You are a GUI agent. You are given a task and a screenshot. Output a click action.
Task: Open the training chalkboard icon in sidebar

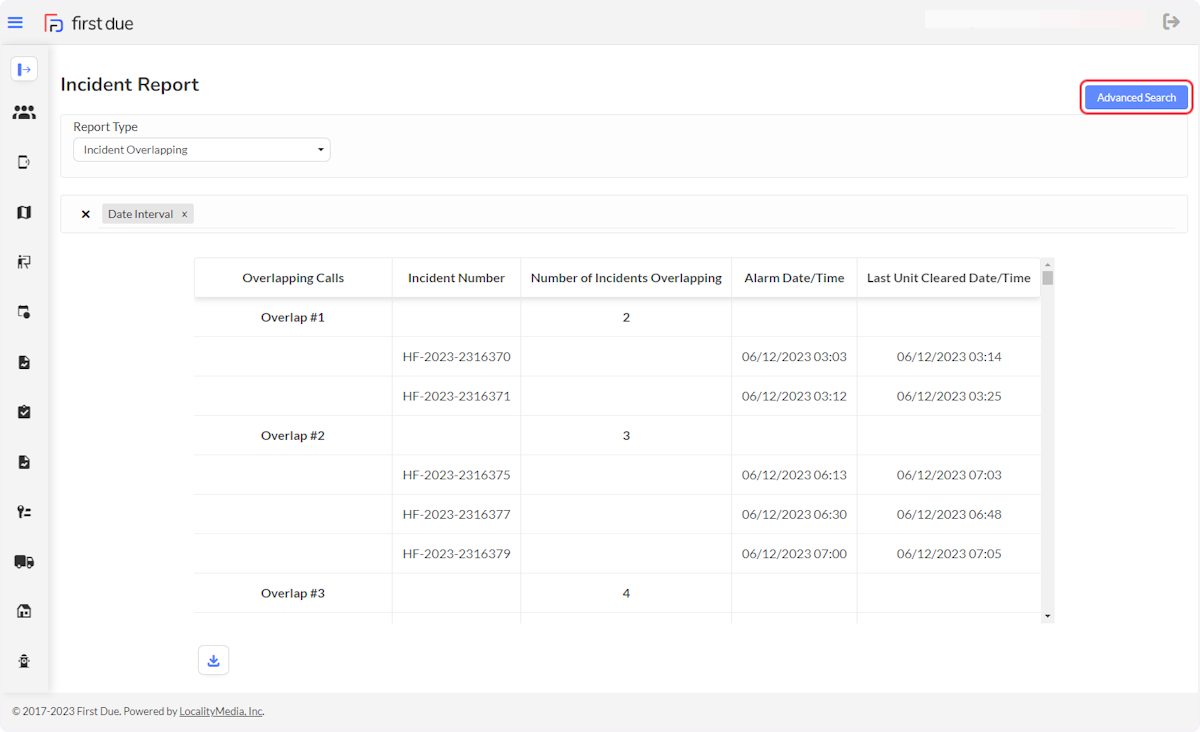point(24,262)
